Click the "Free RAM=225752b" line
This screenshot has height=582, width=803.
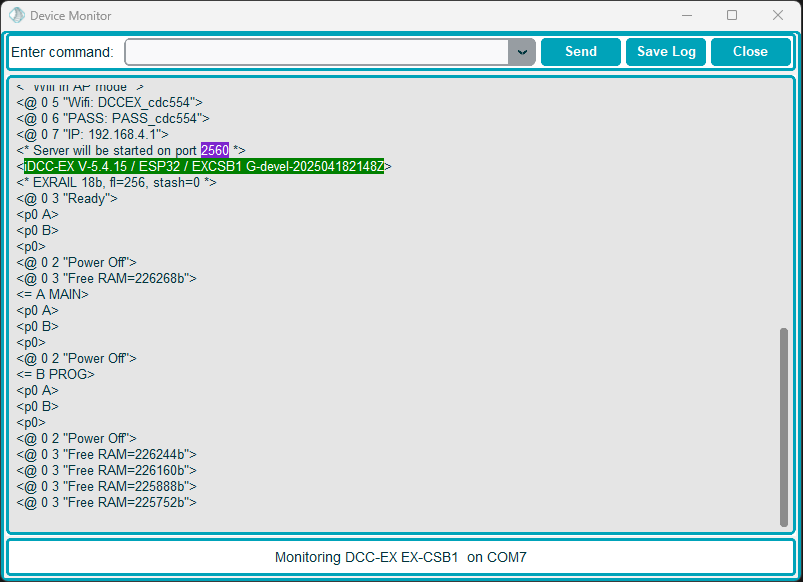pyautogui.click(x=107, y=502)
